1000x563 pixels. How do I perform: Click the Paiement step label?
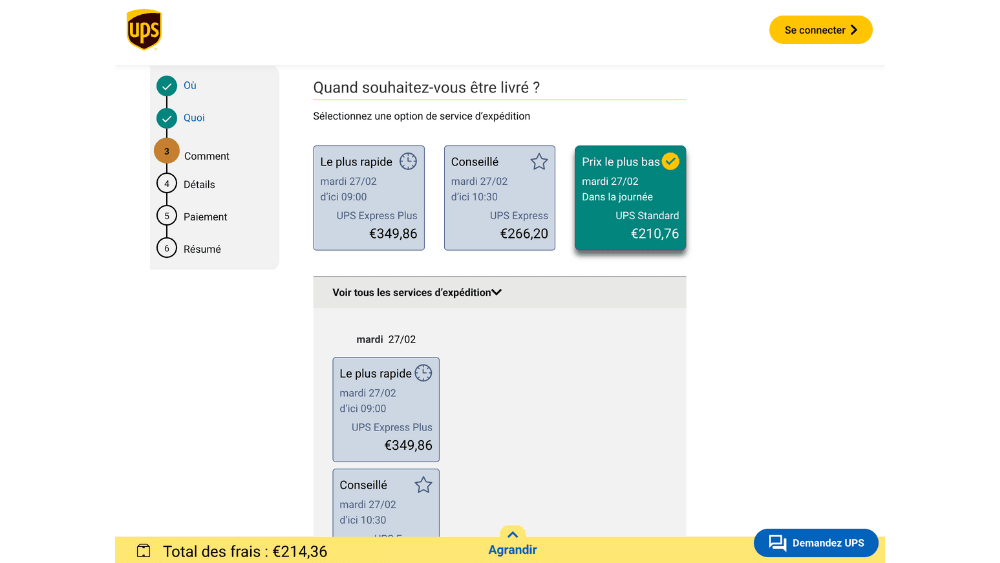coord(205,217)
